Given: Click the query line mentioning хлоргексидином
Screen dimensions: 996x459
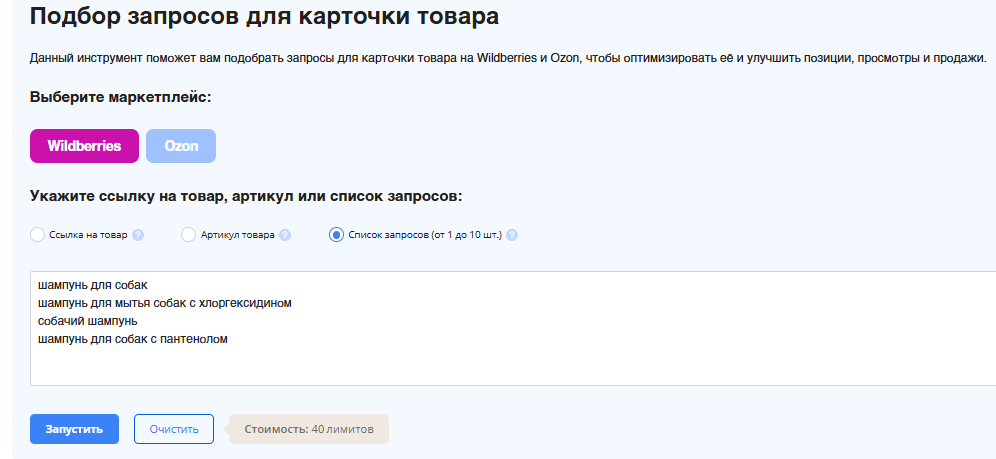Looking at the screenshot, I should click(164, 302).
